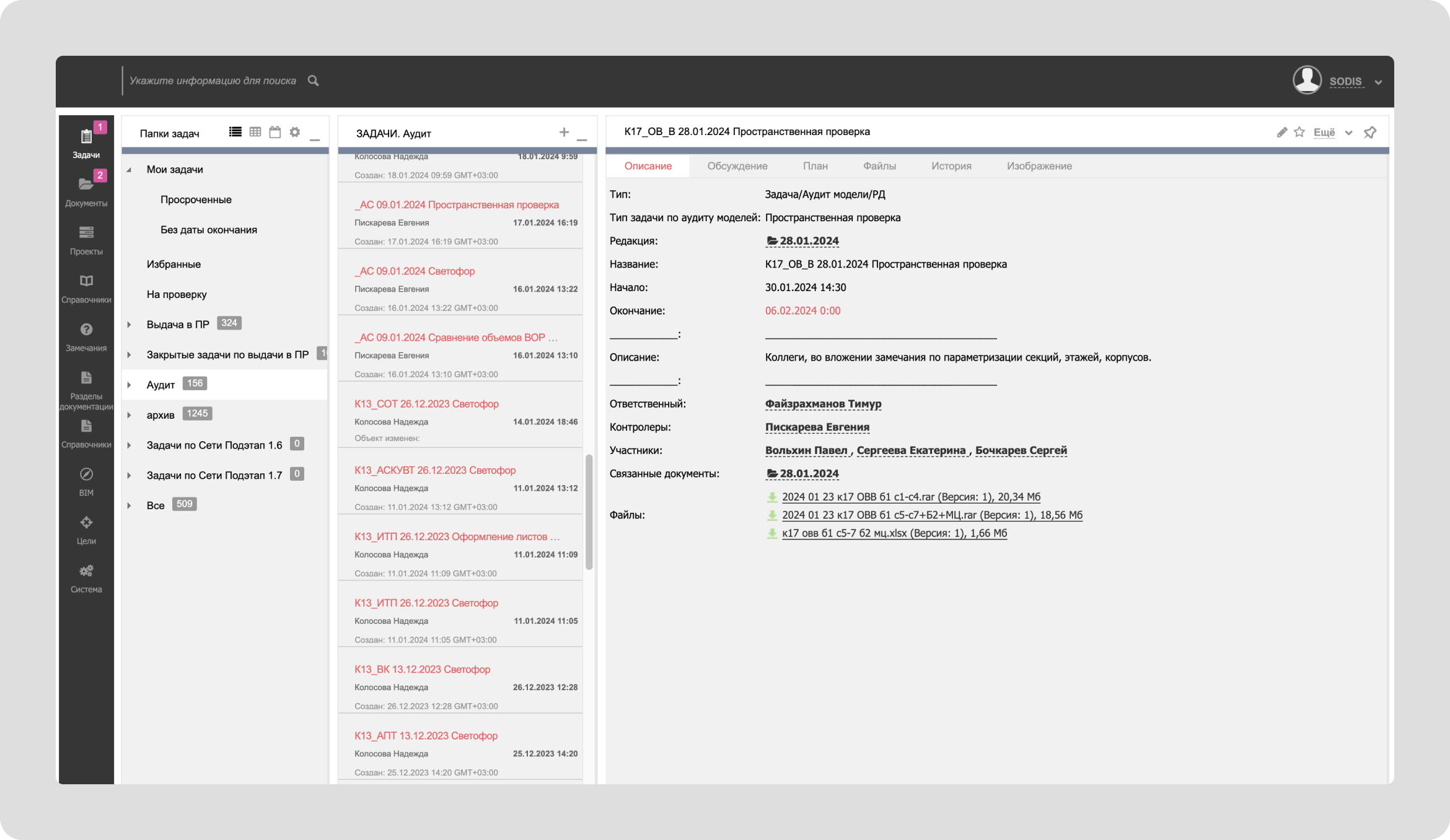The width and height of the screenshot is (1450, 840).
Task: Open the BIM sidebar icon
Action: [x=86, y=481]
